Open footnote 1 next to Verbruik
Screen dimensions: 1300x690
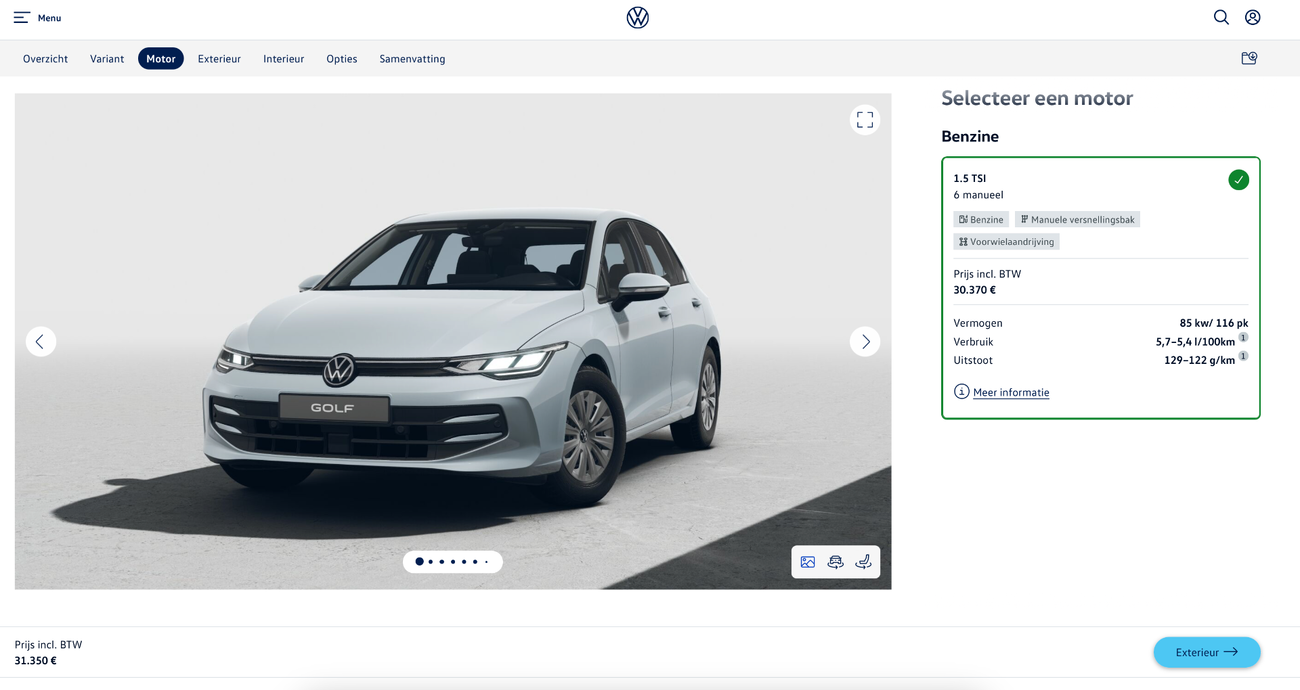[x=1243, y=338]
